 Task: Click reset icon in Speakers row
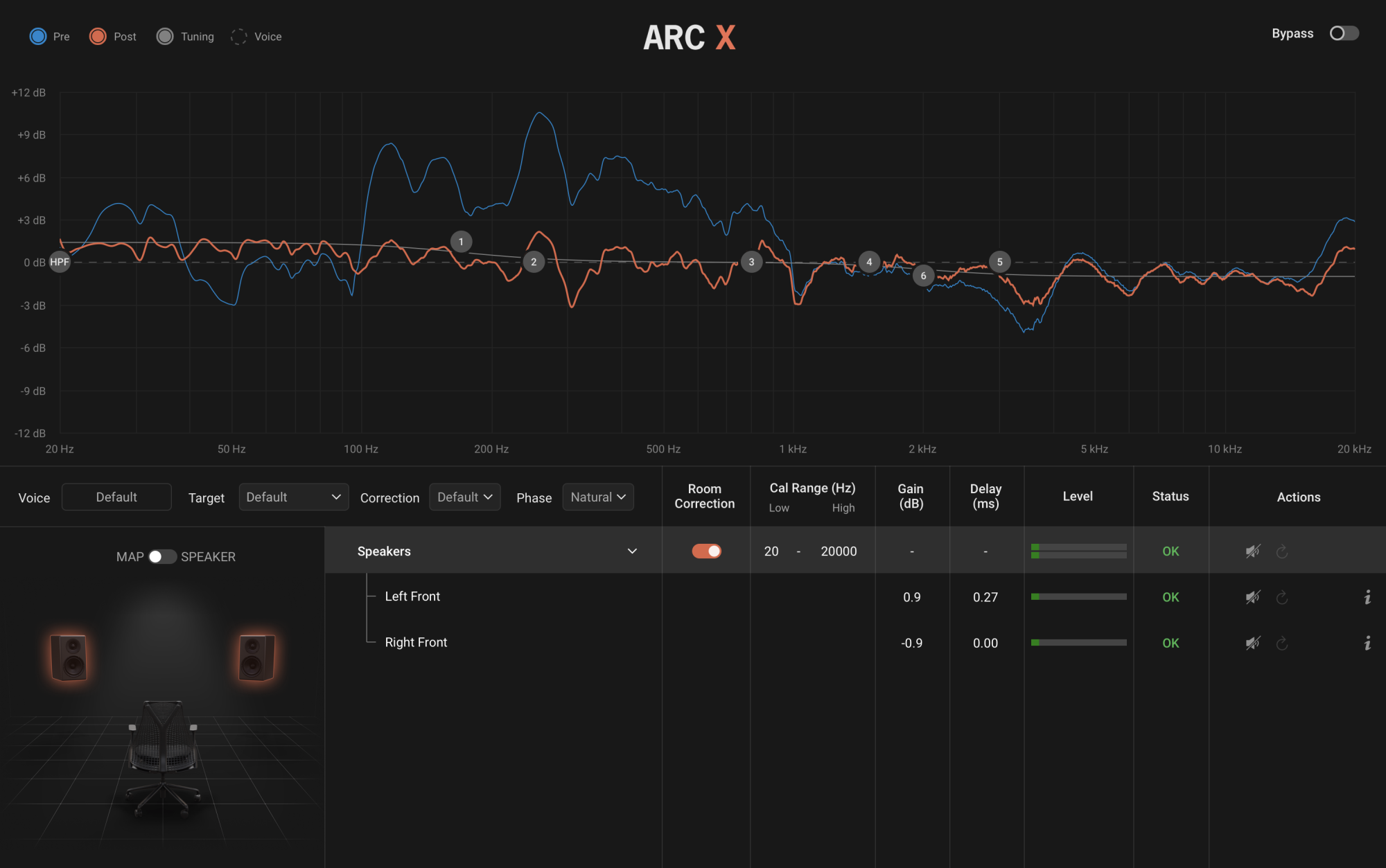coord(1282,551)
